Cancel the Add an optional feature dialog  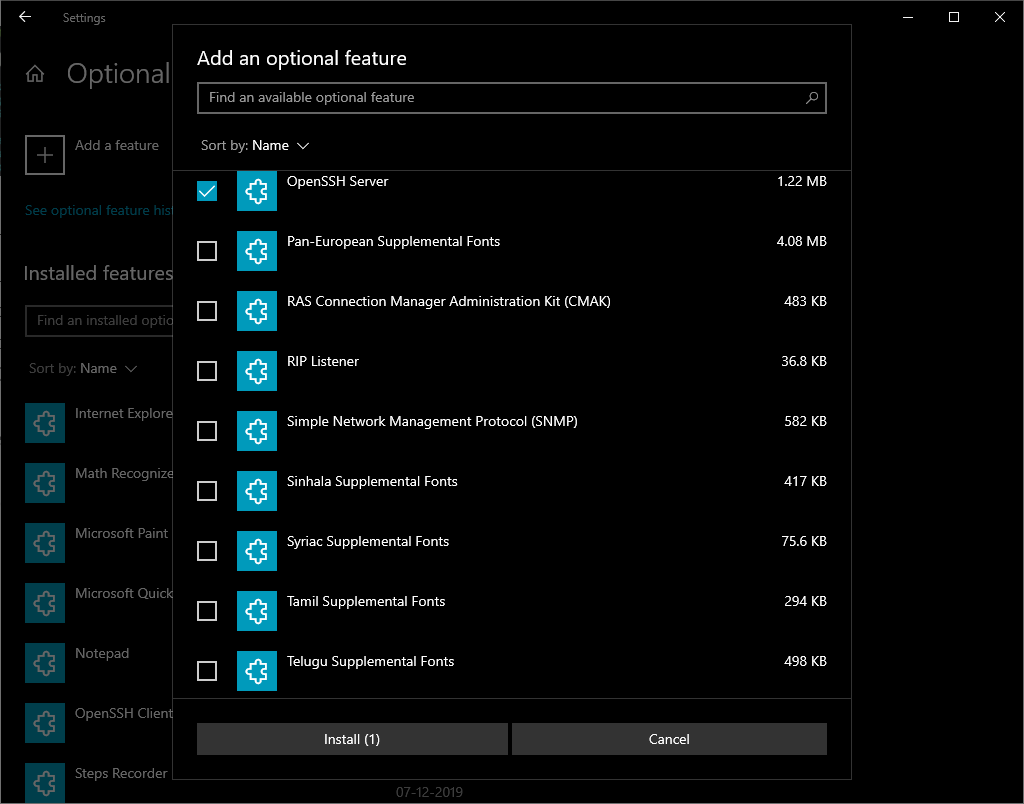pyautogui.click(x=669, y=739)
